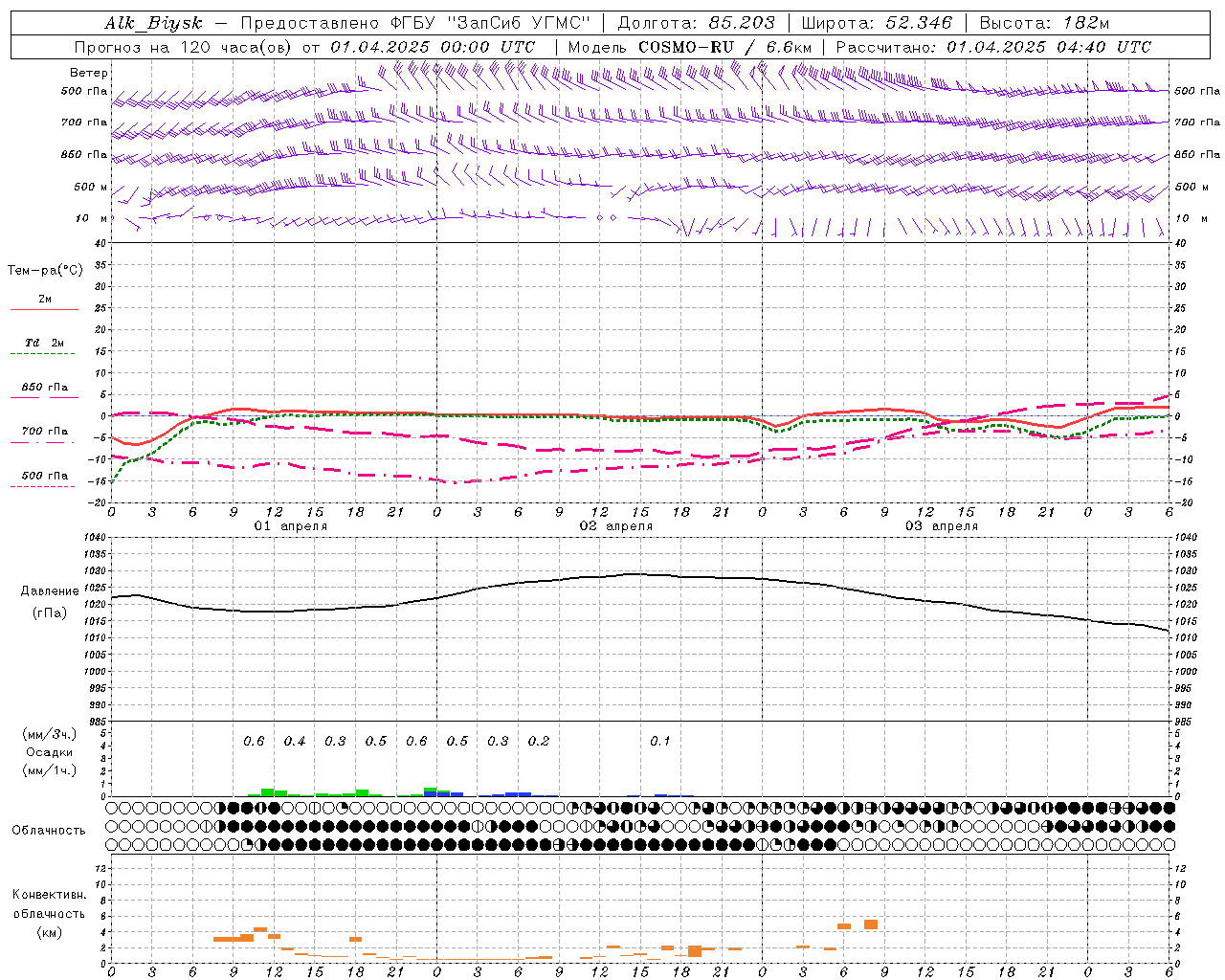
Task: Click the Конвективн. convective cloud label
Action: click(49, 895)
